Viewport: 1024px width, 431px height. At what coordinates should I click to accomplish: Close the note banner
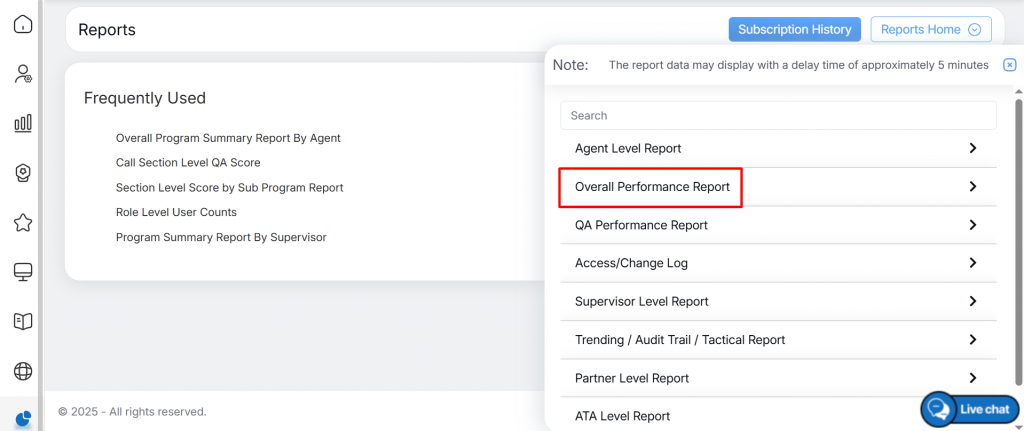[1009, 65]
